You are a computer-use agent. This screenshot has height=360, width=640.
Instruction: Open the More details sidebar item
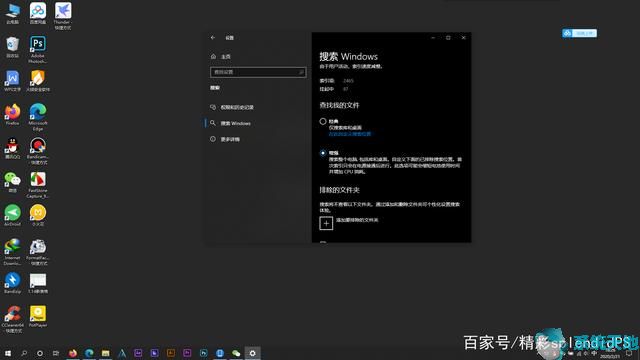225,139
